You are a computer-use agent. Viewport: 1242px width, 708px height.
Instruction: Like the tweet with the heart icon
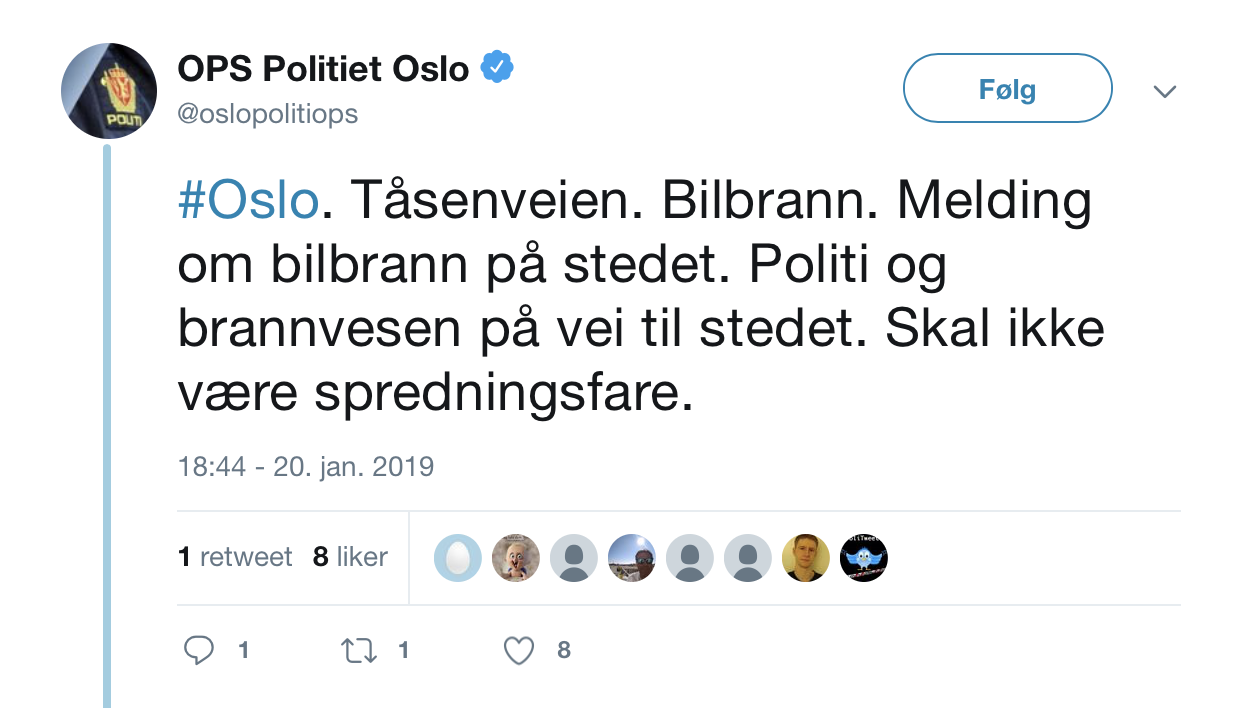518,651
